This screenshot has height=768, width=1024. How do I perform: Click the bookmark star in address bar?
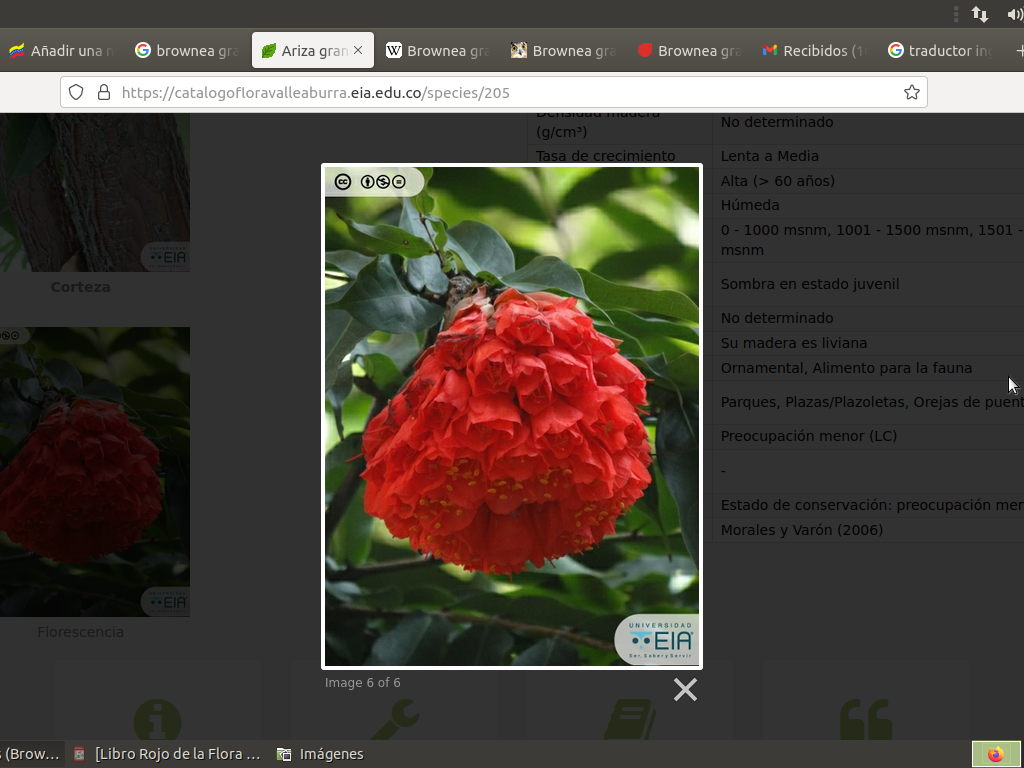pos(912,93)
